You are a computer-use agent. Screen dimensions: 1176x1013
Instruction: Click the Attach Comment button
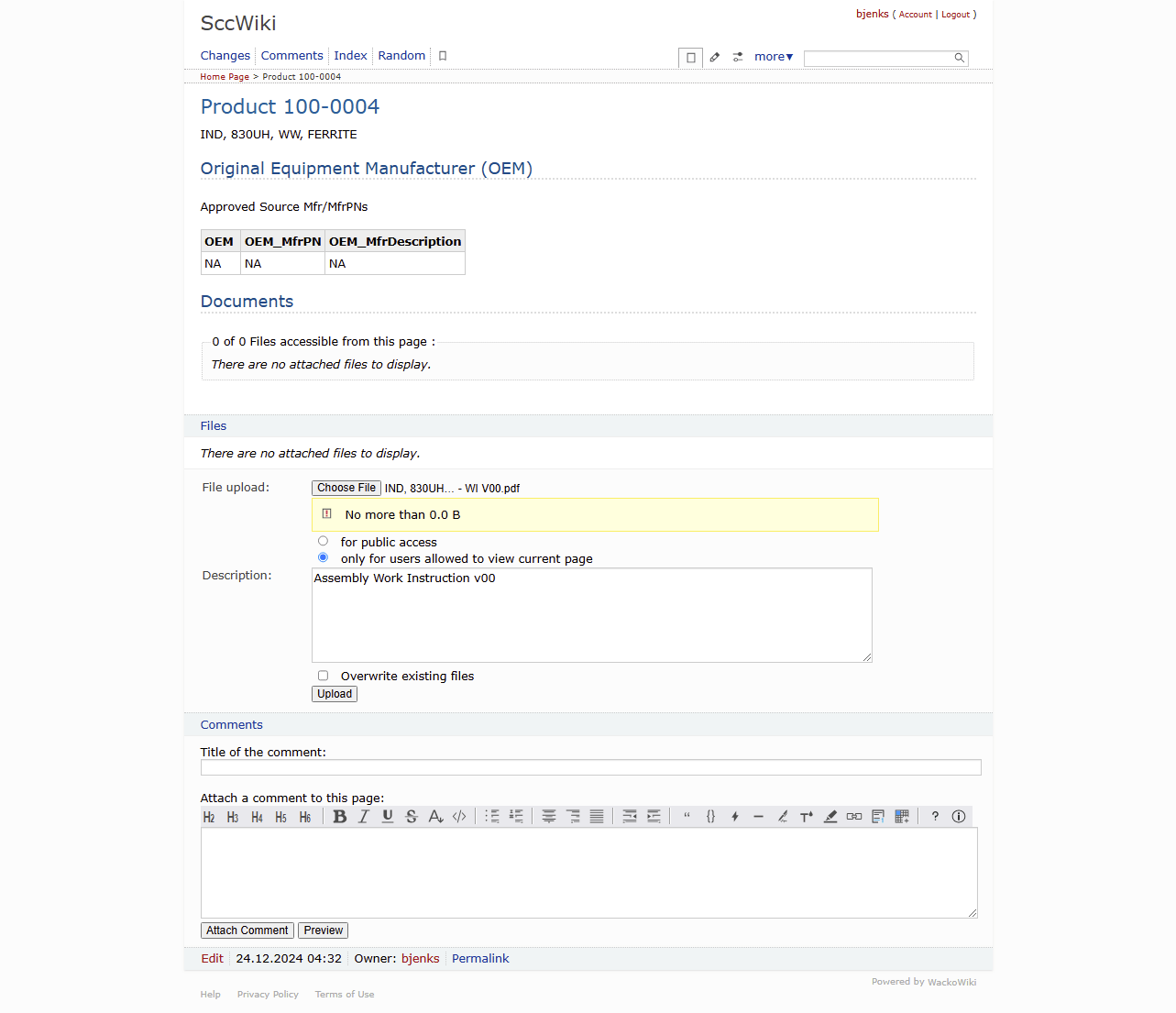(247, 930)
